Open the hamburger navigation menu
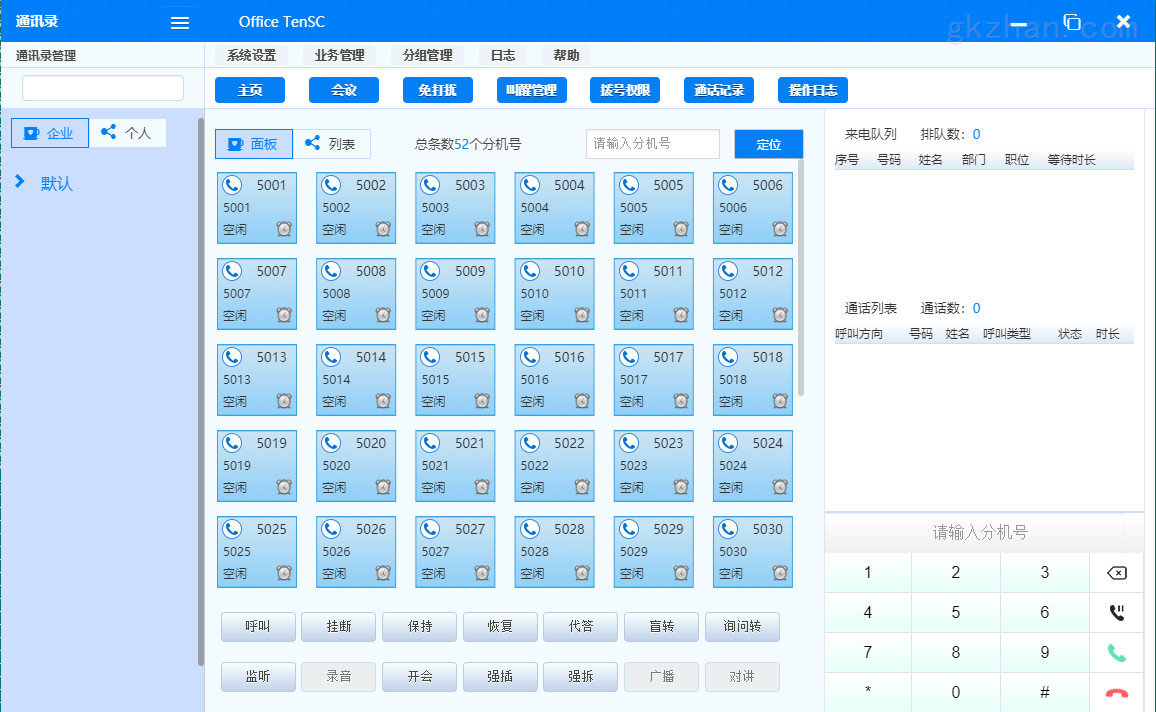1156x712 pixels. 179,22
